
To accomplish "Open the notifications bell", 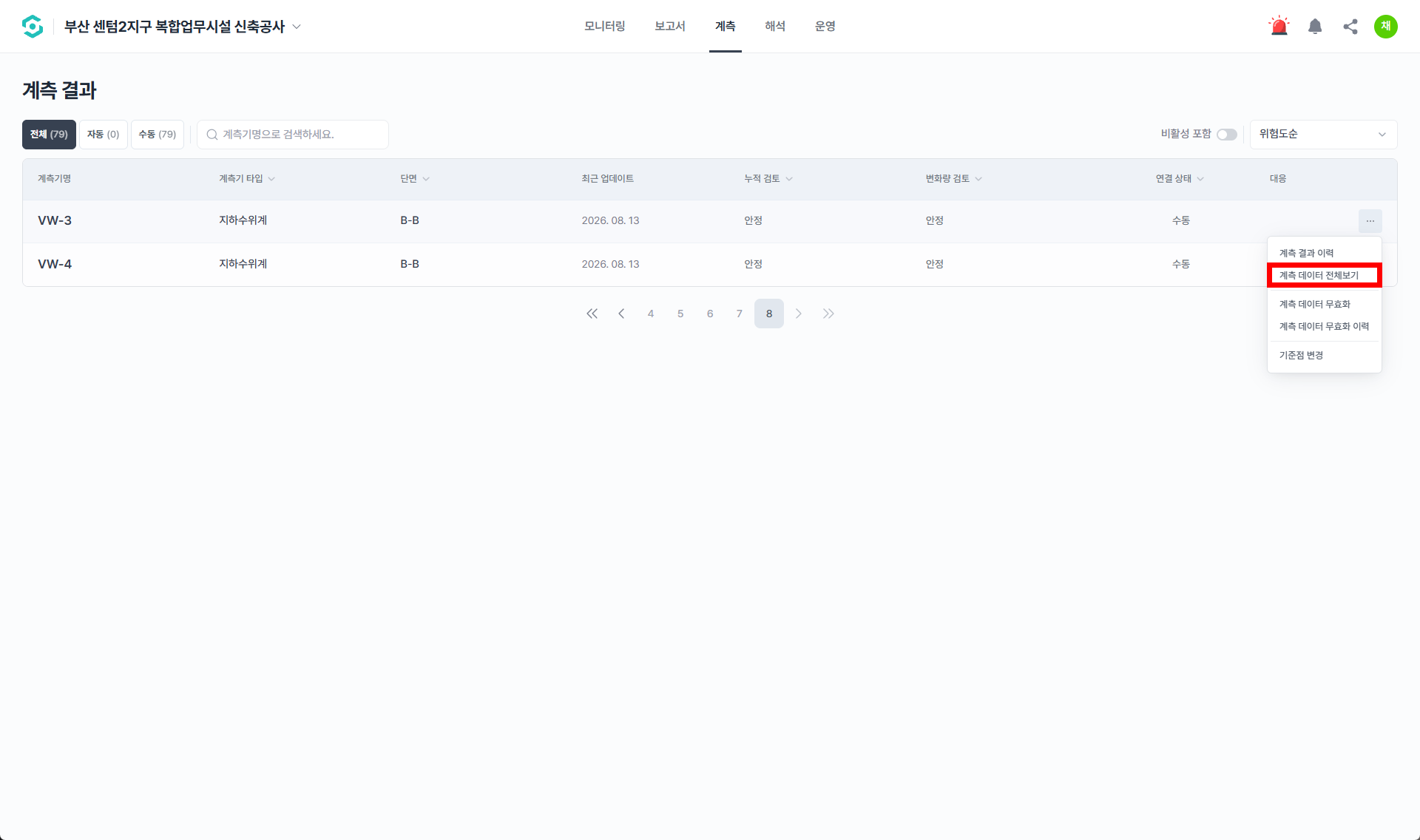I will pos(1315,27).
